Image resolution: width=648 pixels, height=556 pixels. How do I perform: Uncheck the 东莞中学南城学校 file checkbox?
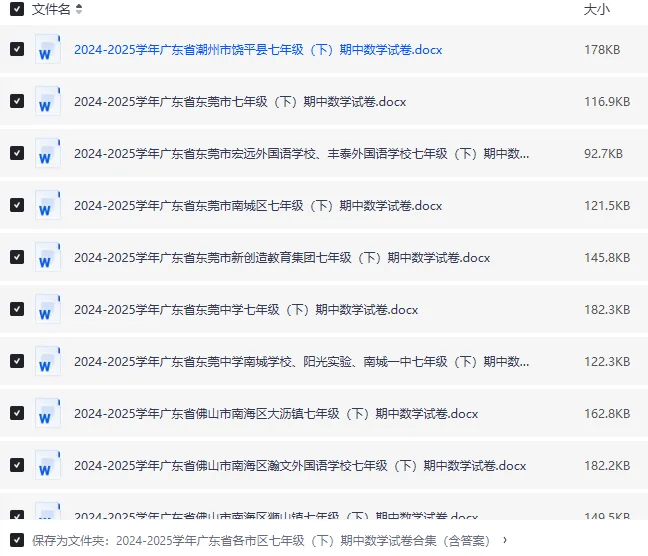pyautogui.click(x=17, y=362)
